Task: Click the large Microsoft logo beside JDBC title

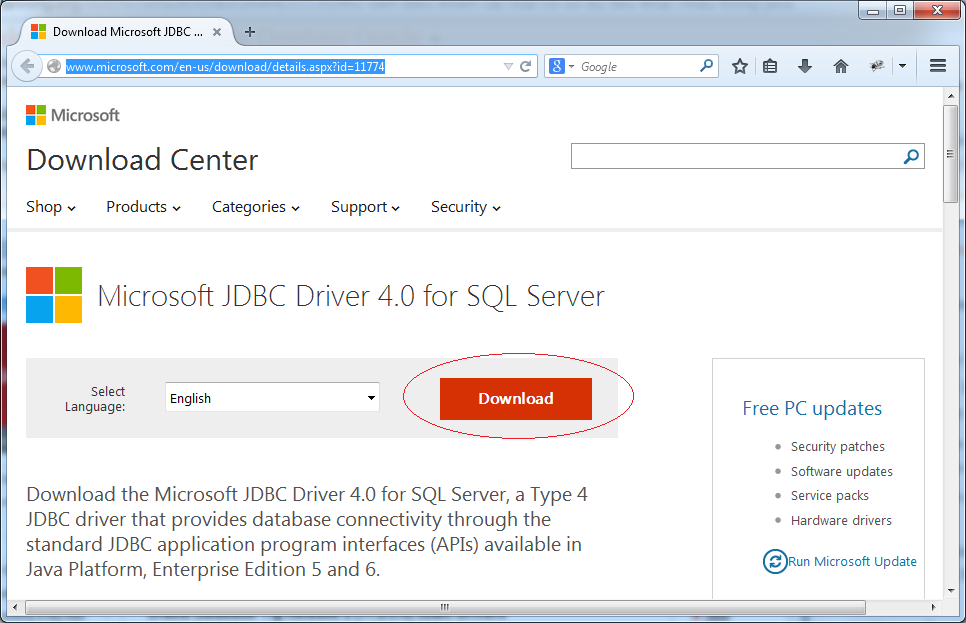Action: (54, 295)
